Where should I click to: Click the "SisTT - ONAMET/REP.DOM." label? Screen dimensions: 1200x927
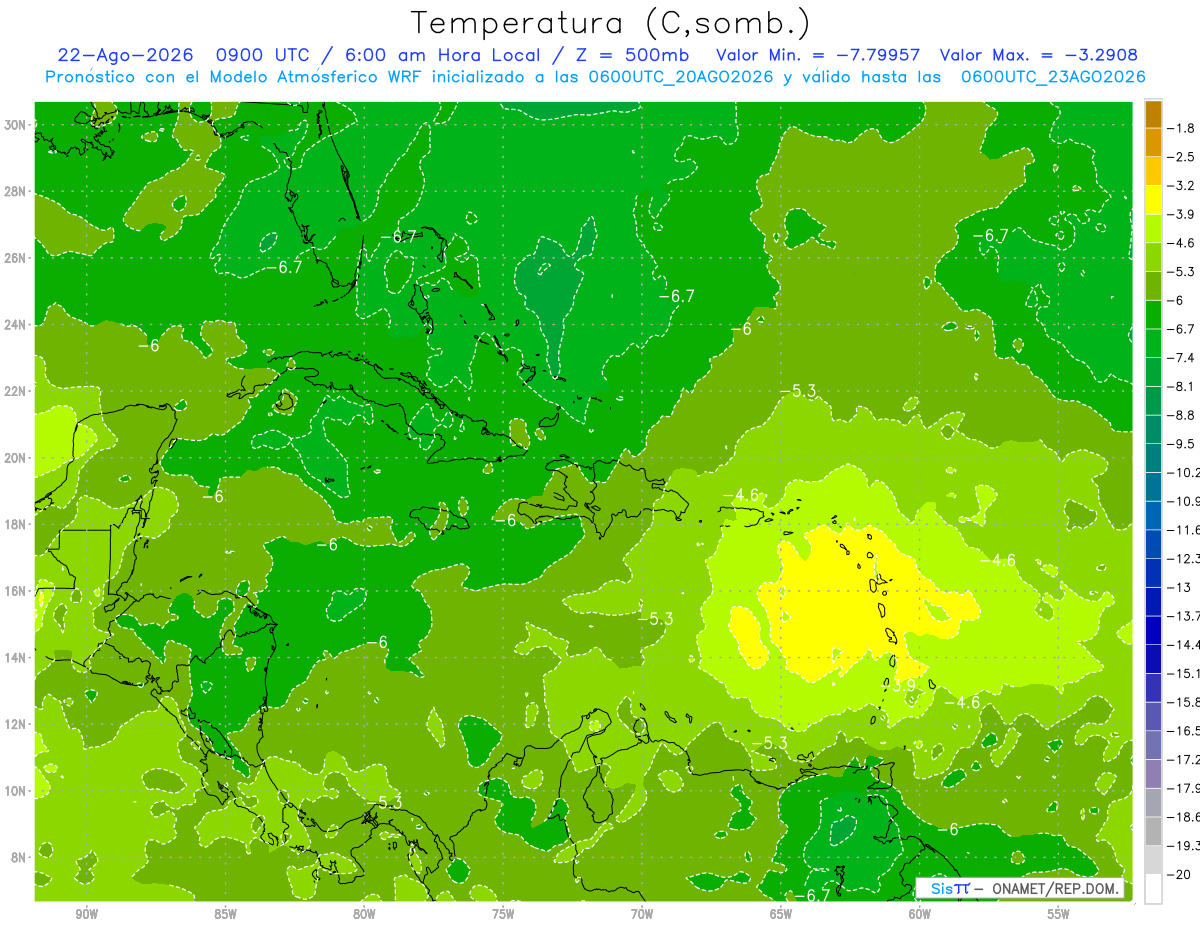[1020, 888]
